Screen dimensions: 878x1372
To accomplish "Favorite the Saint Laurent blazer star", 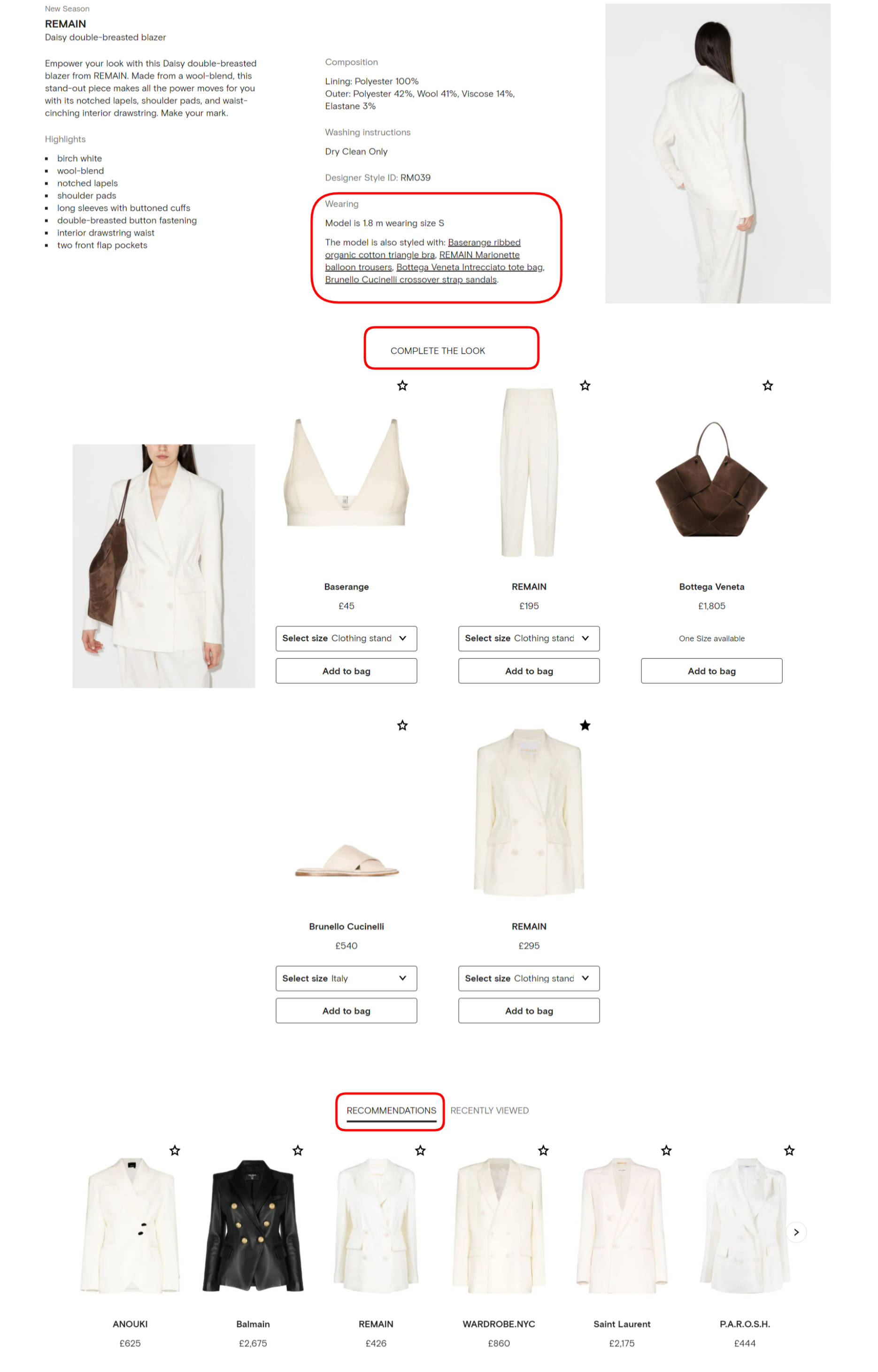I will point(667,1151).
